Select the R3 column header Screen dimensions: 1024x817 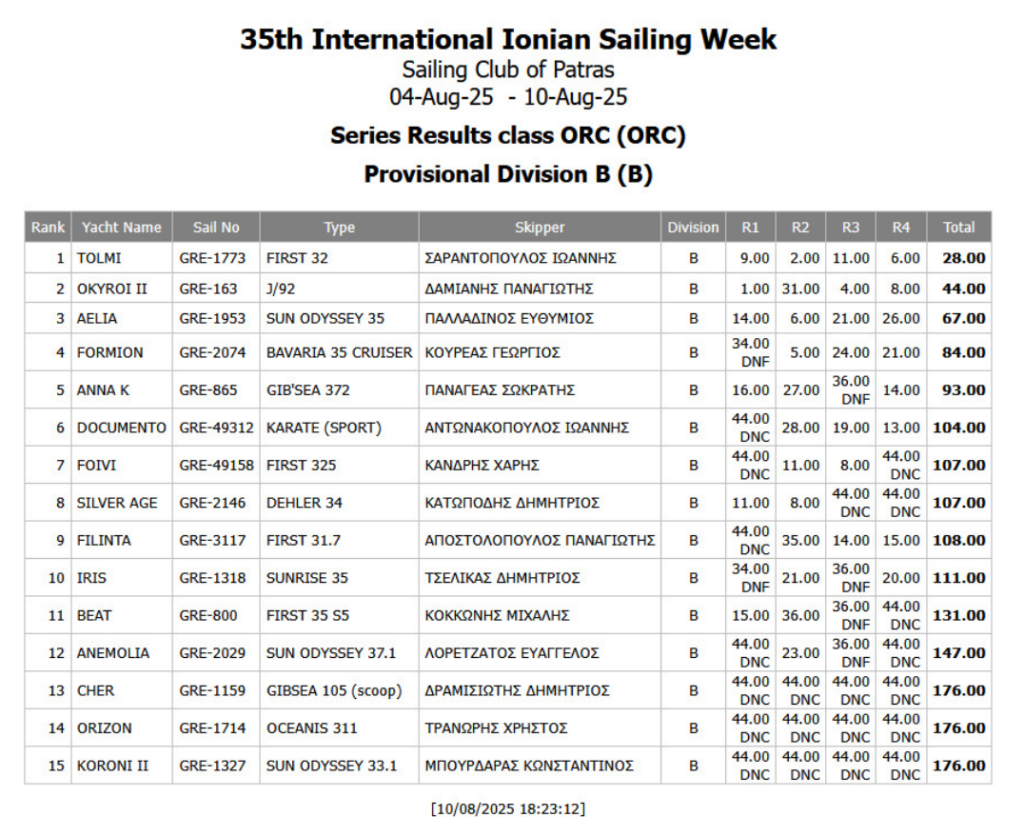click(850, 227)
